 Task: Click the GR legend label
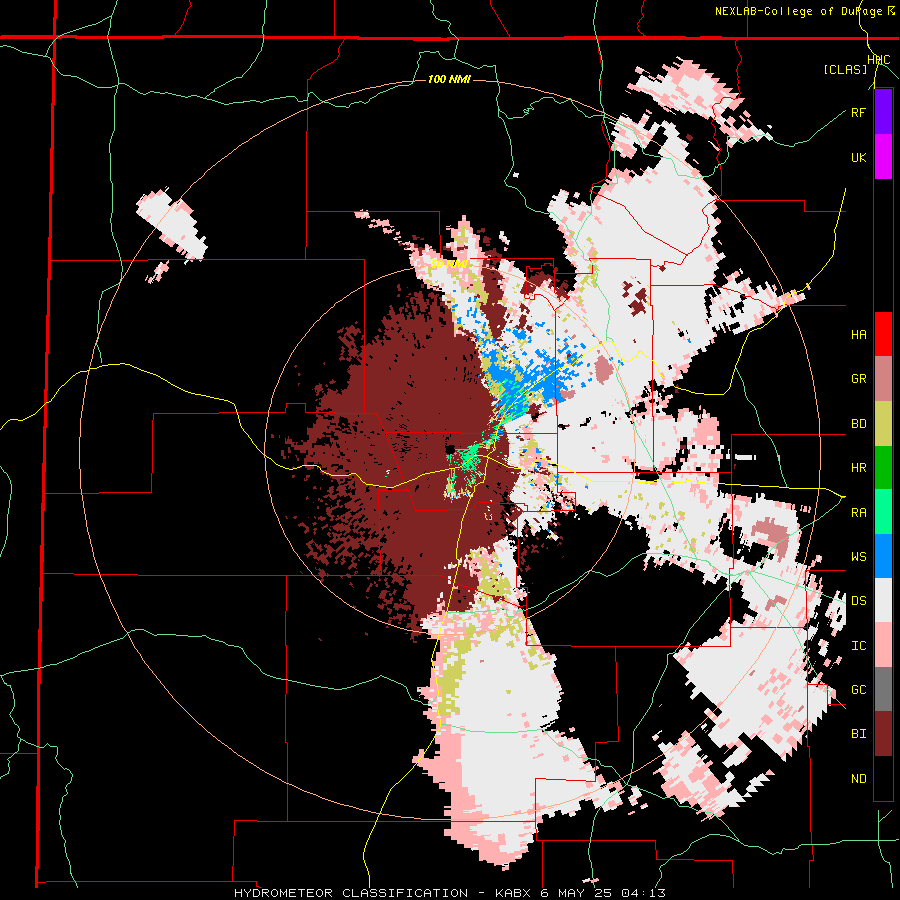click(x=859, y=379)
